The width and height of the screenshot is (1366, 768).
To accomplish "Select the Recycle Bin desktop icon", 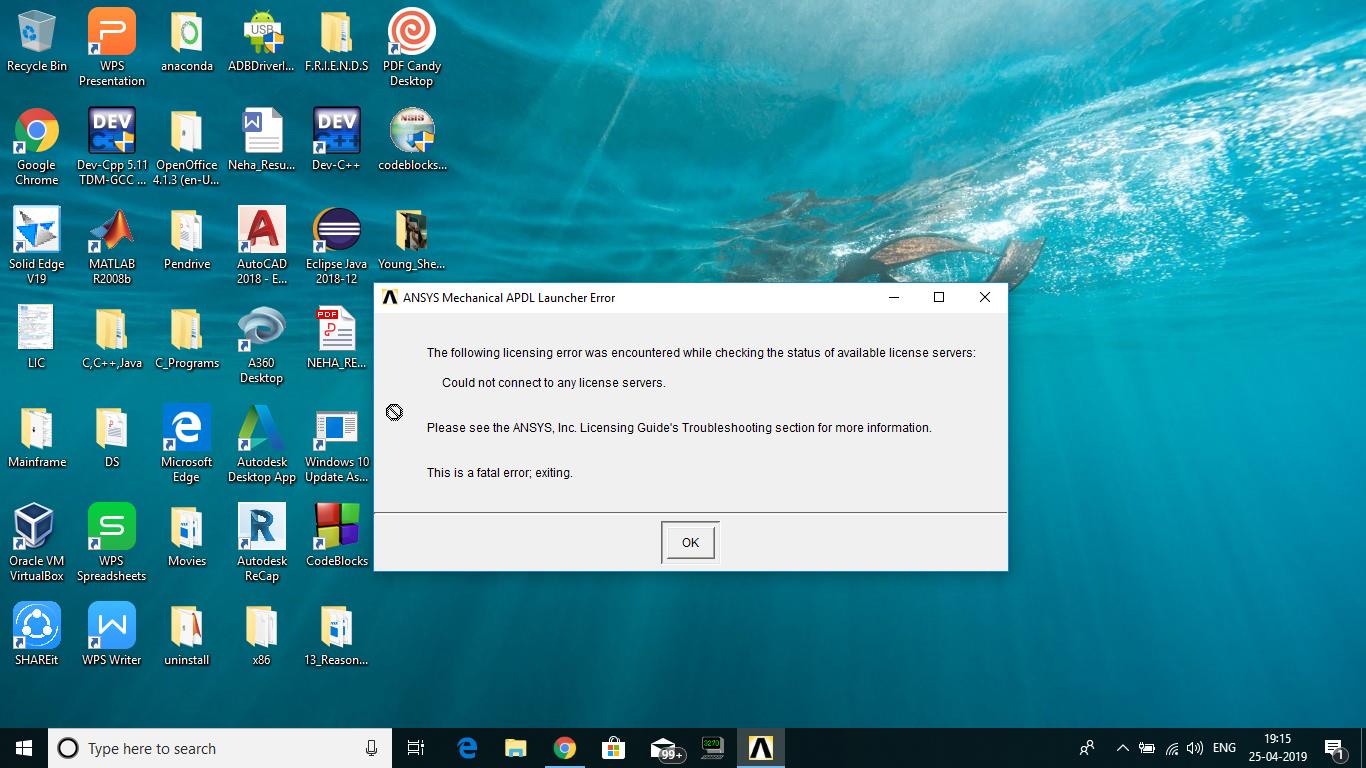I will [37, 42].
